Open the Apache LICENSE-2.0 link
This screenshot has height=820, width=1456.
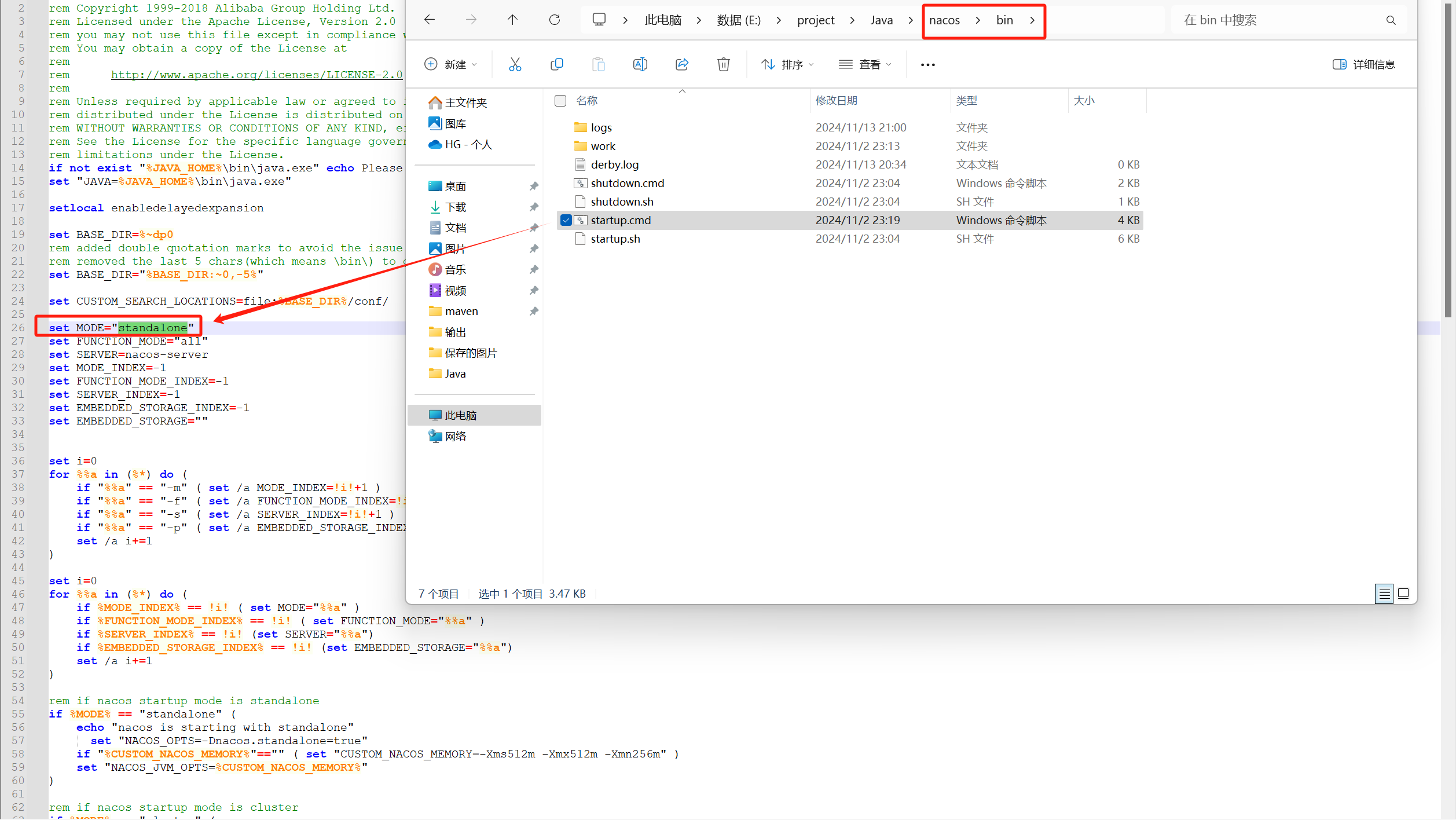pyautogui.click(x=256, y=75)
